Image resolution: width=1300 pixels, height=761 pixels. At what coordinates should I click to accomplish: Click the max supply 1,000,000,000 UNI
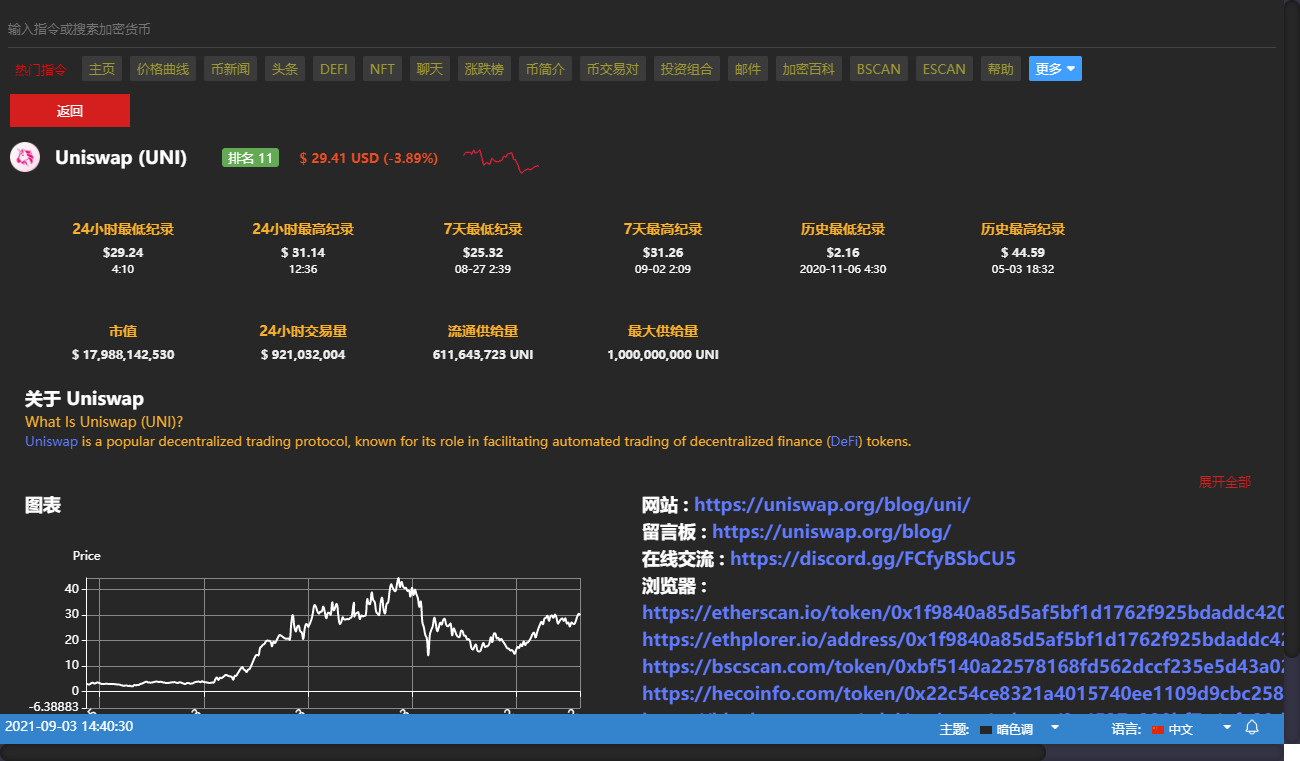[x=663, y=355]
